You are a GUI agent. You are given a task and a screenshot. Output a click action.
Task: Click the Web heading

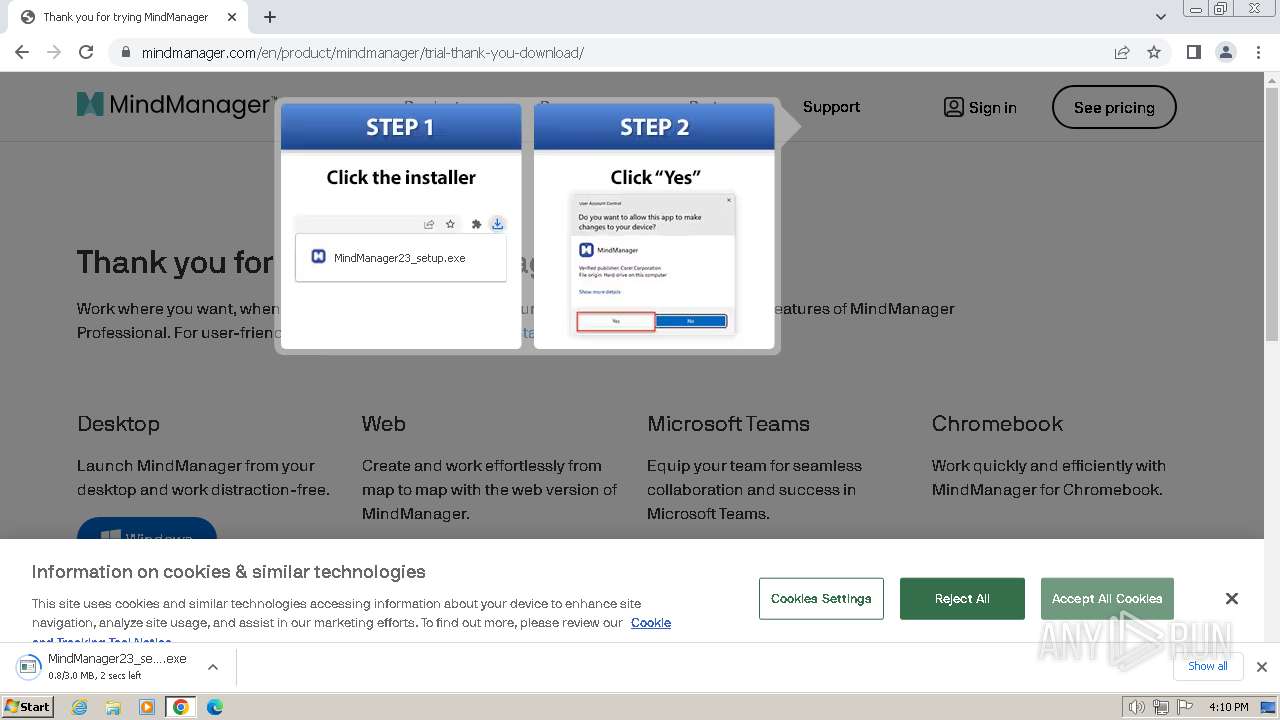(383, 424)
